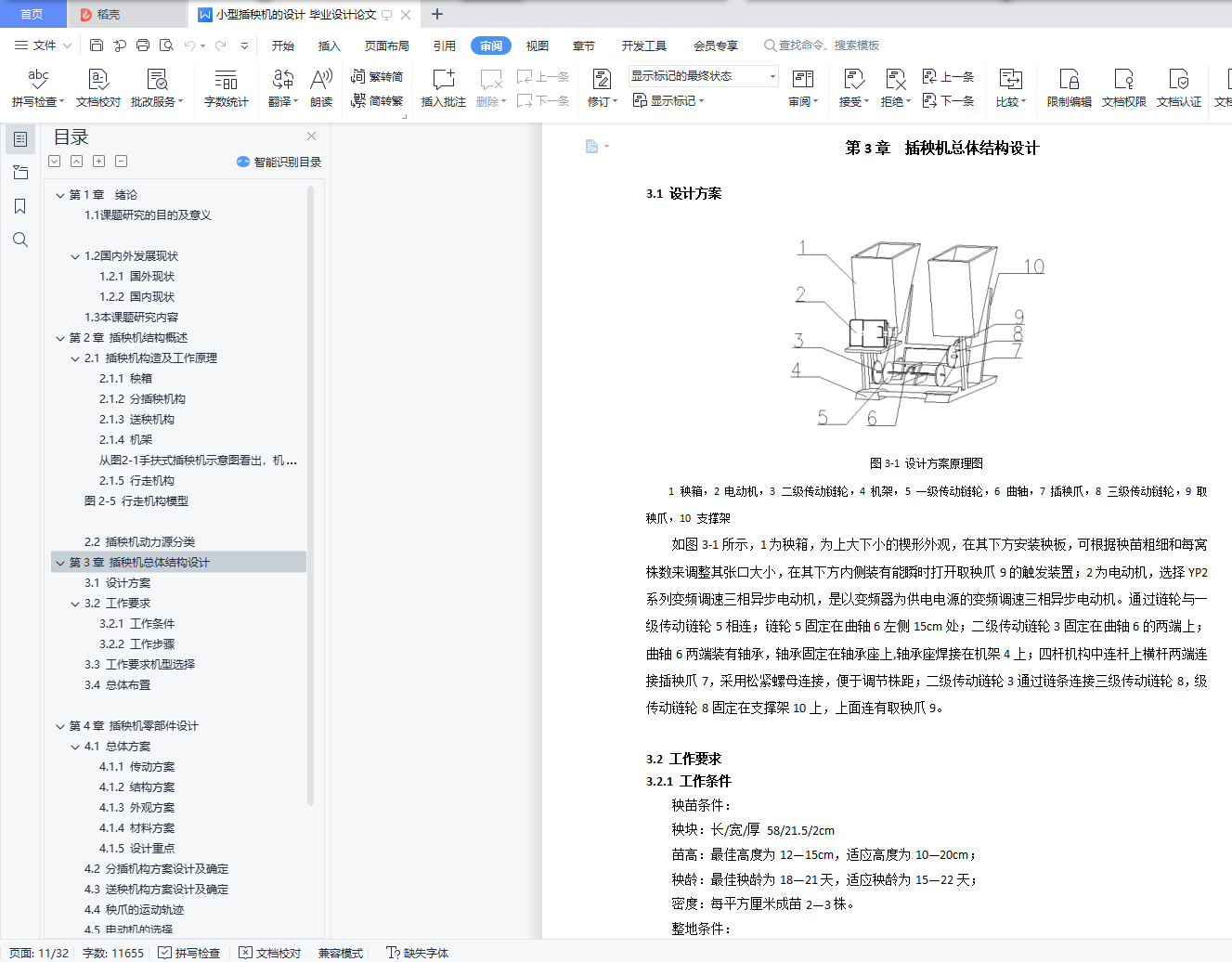Collapse the 3.2 工作要求 outline node
The height and width of the screenshot is (962, 1232).
coord(75,604)
